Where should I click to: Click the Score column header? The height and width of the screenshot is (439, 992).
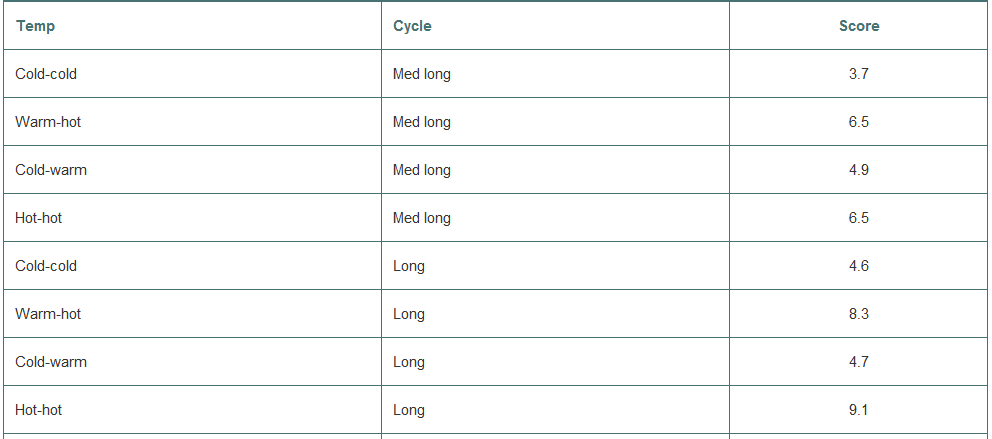tap(859, 26)
